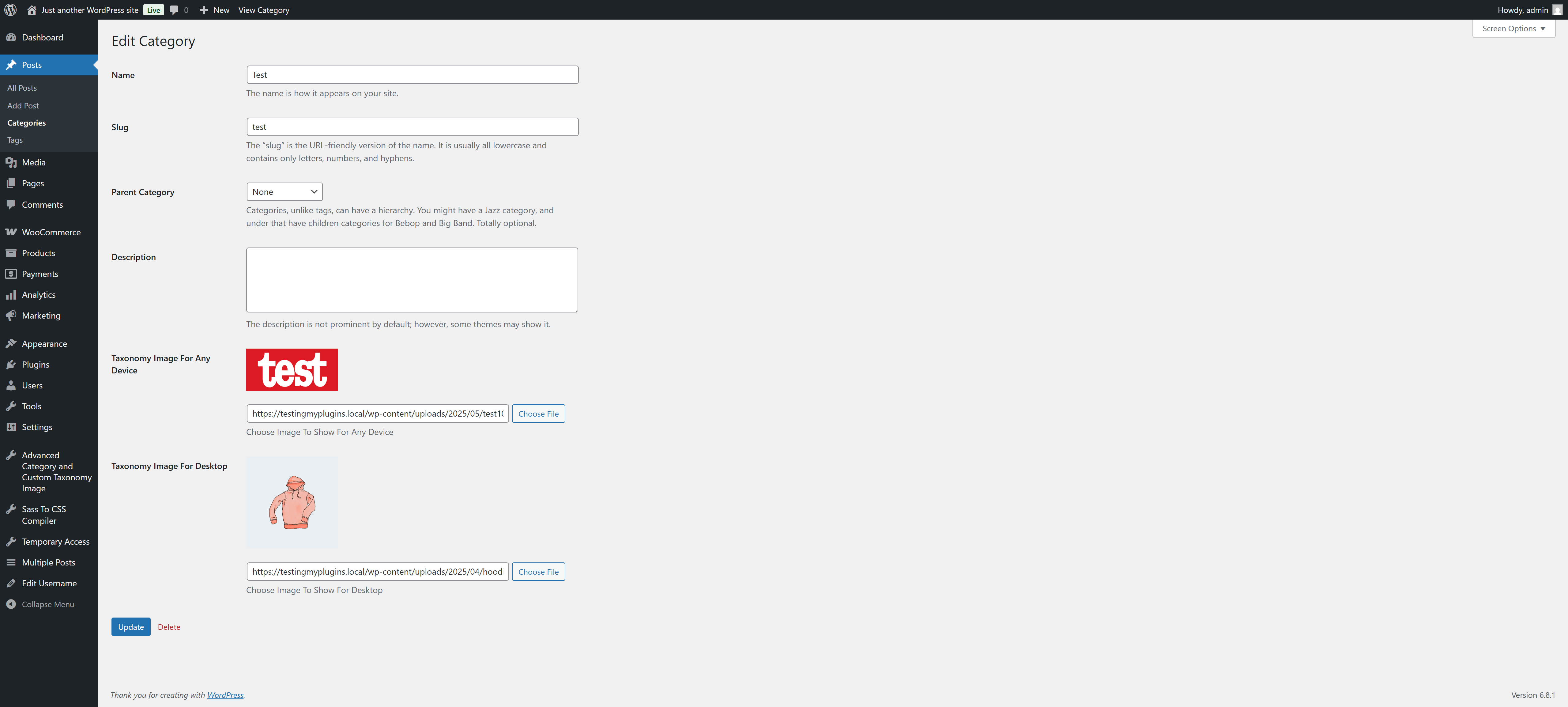The image size is (1568, 707).
Task: Click the Marketing megaphone icon
Action: tap(11, 316)
